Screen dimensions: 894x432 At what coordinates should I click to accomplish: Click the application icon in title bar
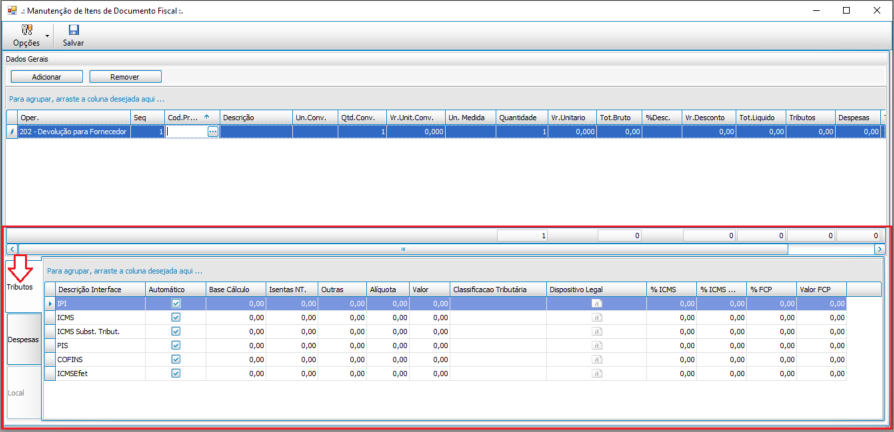pos(13,10)
